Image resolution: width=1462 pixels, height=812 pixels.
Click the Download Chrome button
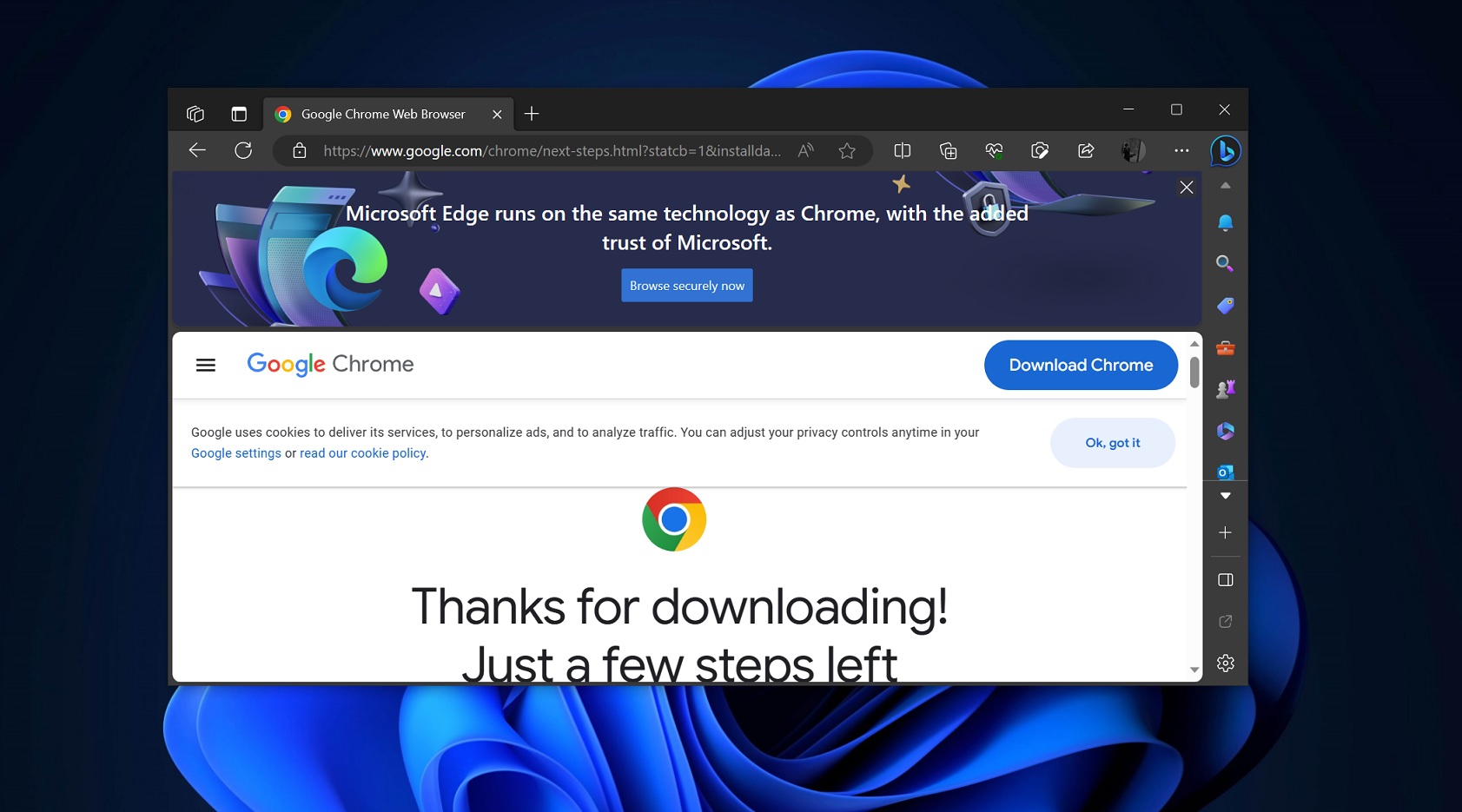1080,365
